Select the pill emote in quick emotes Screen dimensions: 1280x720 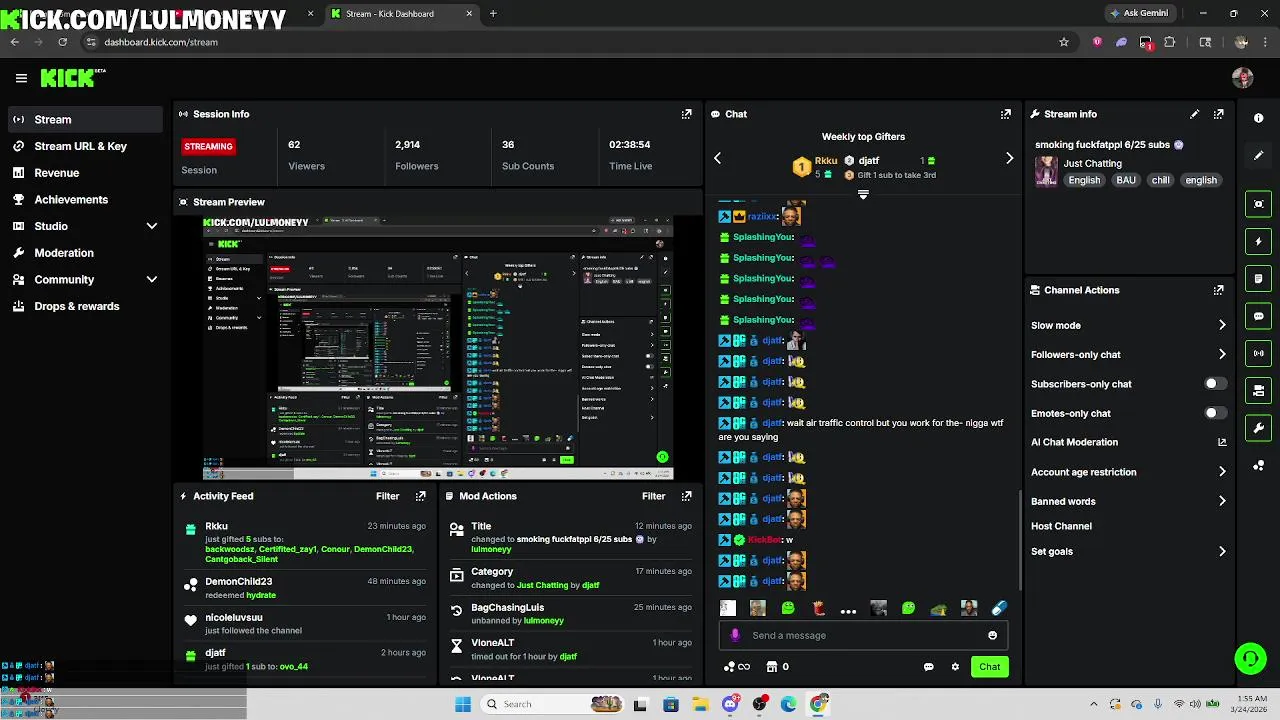pos(998,608)
